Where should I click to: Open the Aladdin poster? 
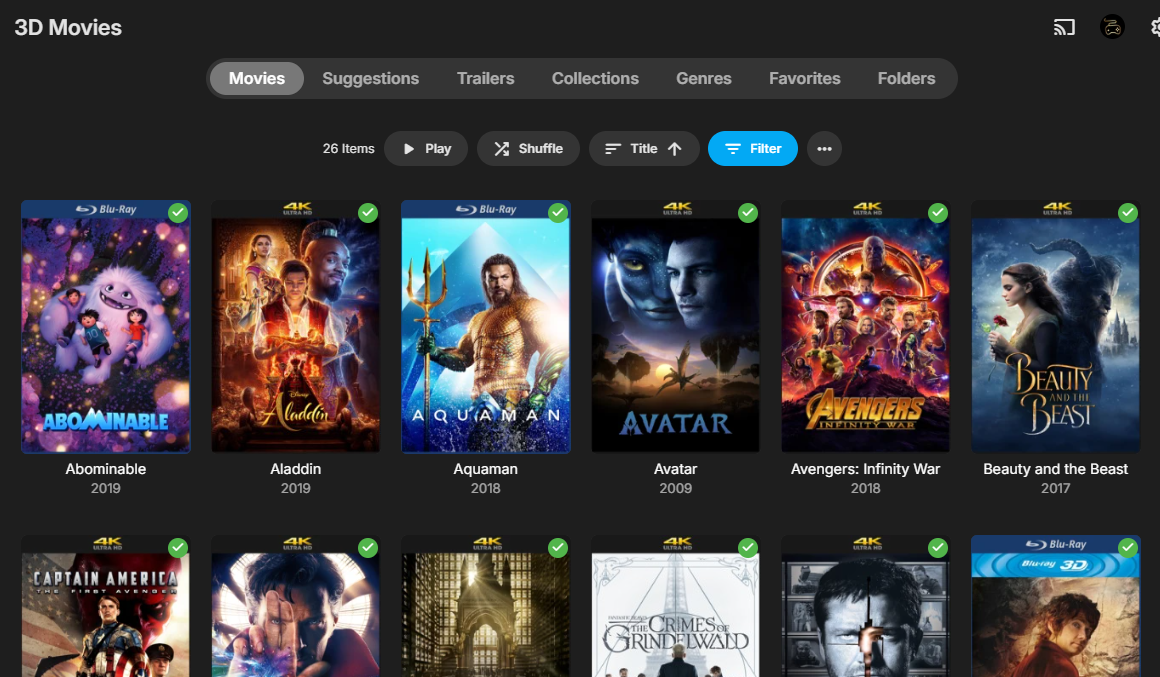pyautogui.click(x=296, y=326)
